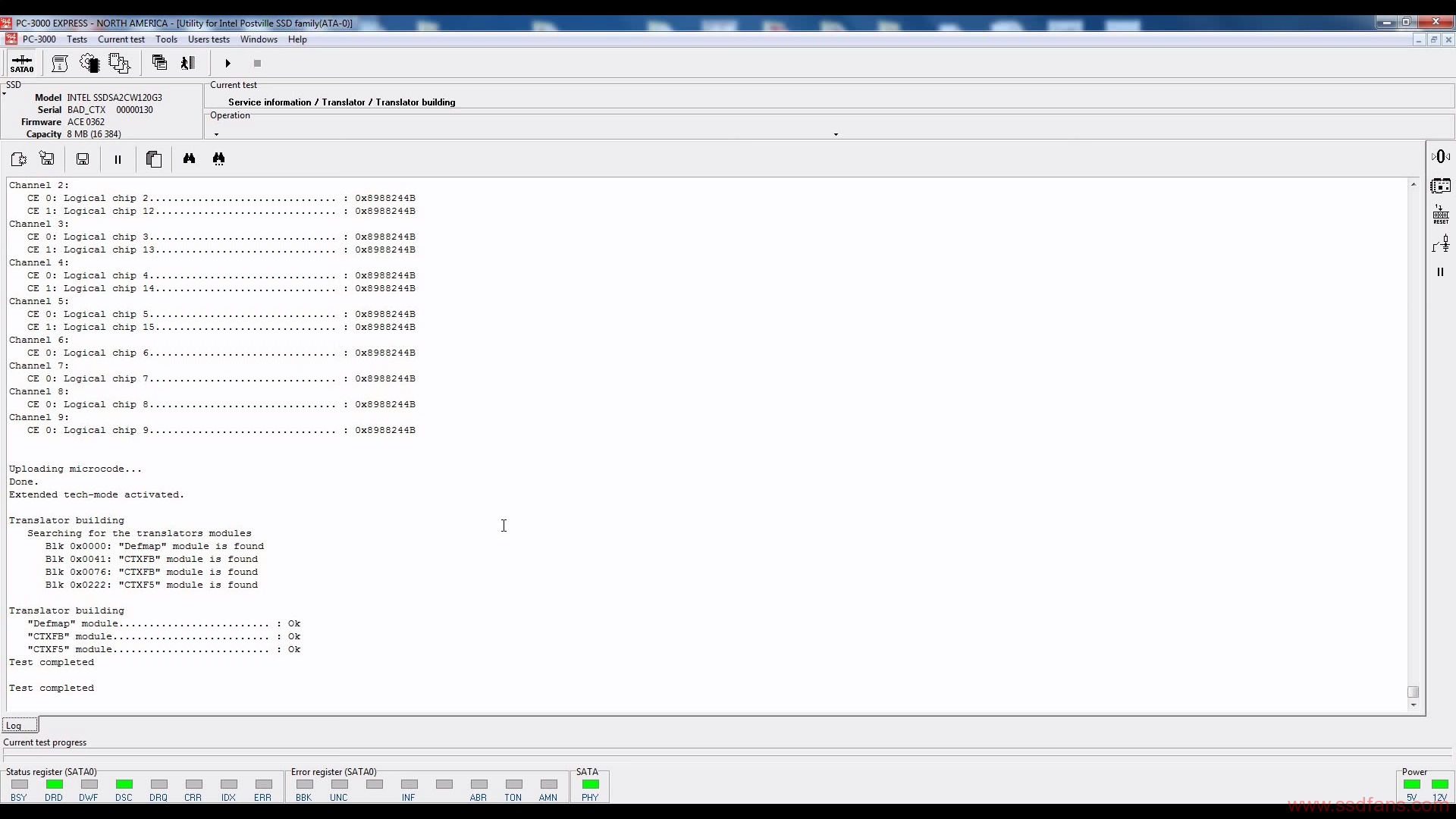Open the PC-3000 board icon on right
Viewport: 1456px width, 819px height.
[x=1441, y=186]
